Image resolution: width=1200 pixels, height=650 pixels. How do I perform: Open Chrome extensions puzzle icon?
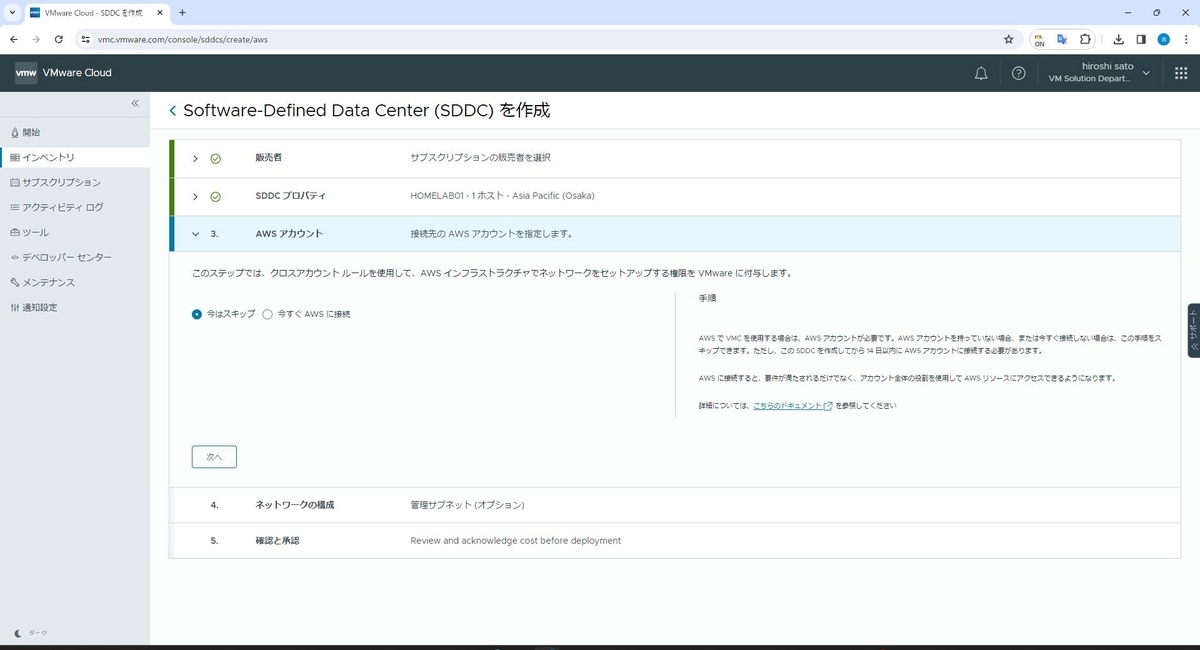1087,39
